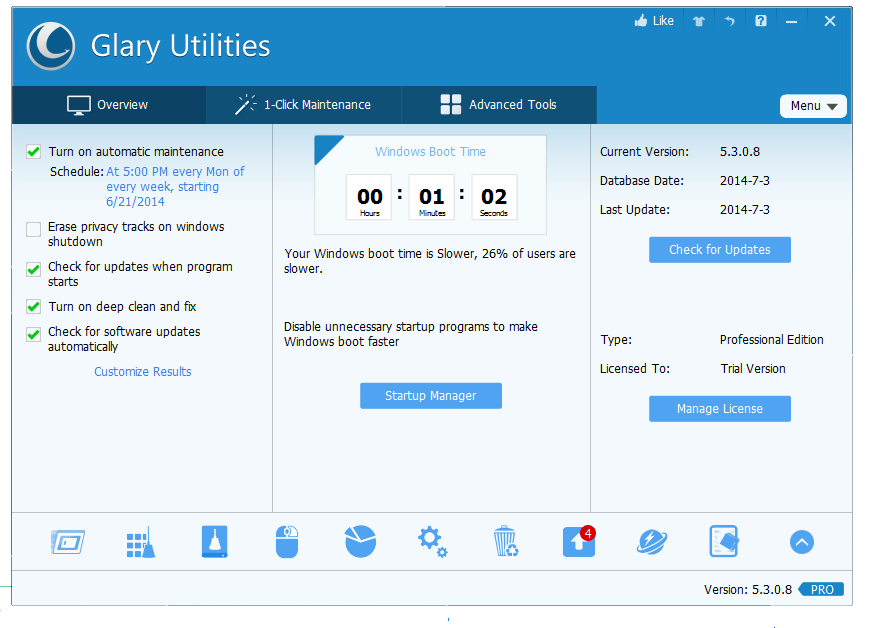Click the Check for Updates button
Image resolution: width=870 pixels, height=628 pixels.
pyautogui.click(x=720, y=250)
